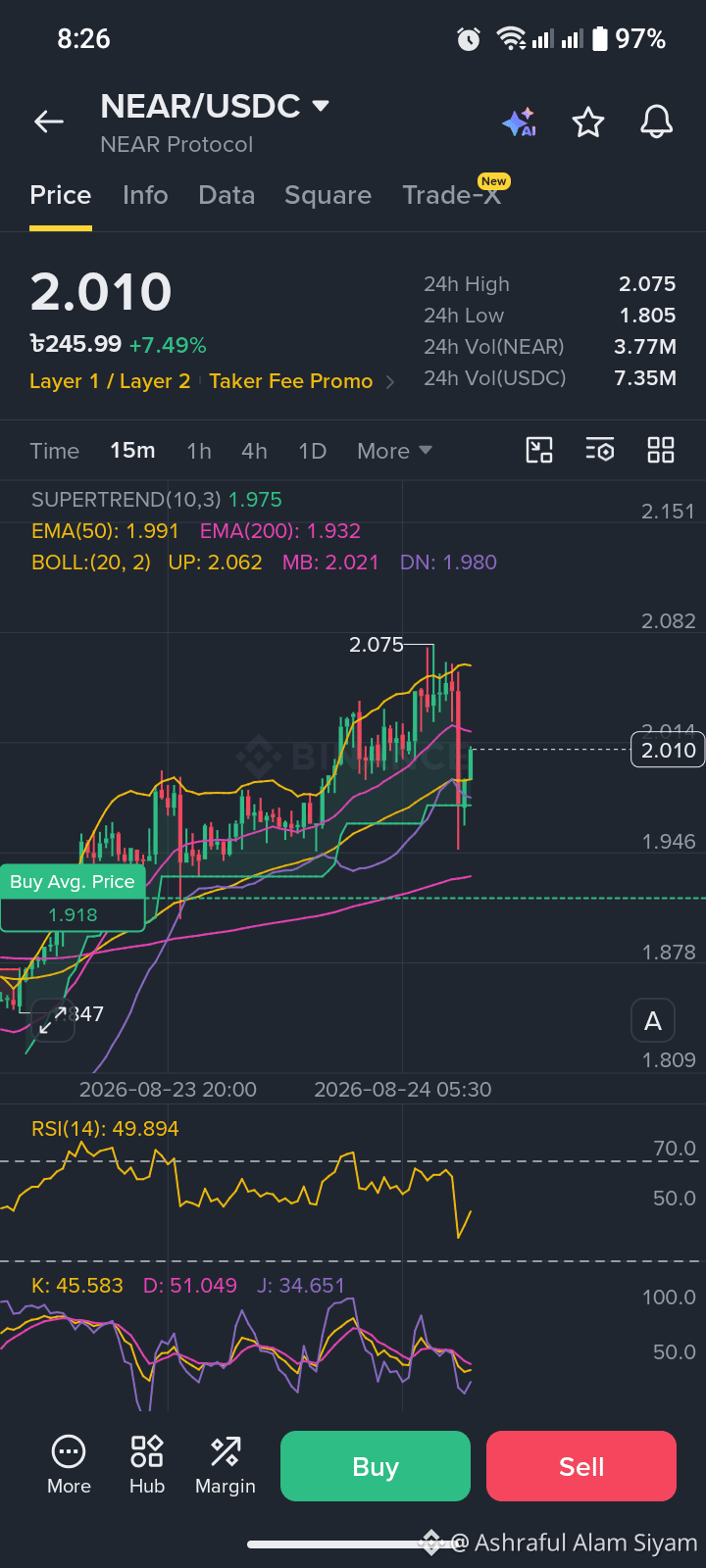Expand promo tags with the chevron arrow
This screenshot has height=1568, width=706.
tap(390, 382)
